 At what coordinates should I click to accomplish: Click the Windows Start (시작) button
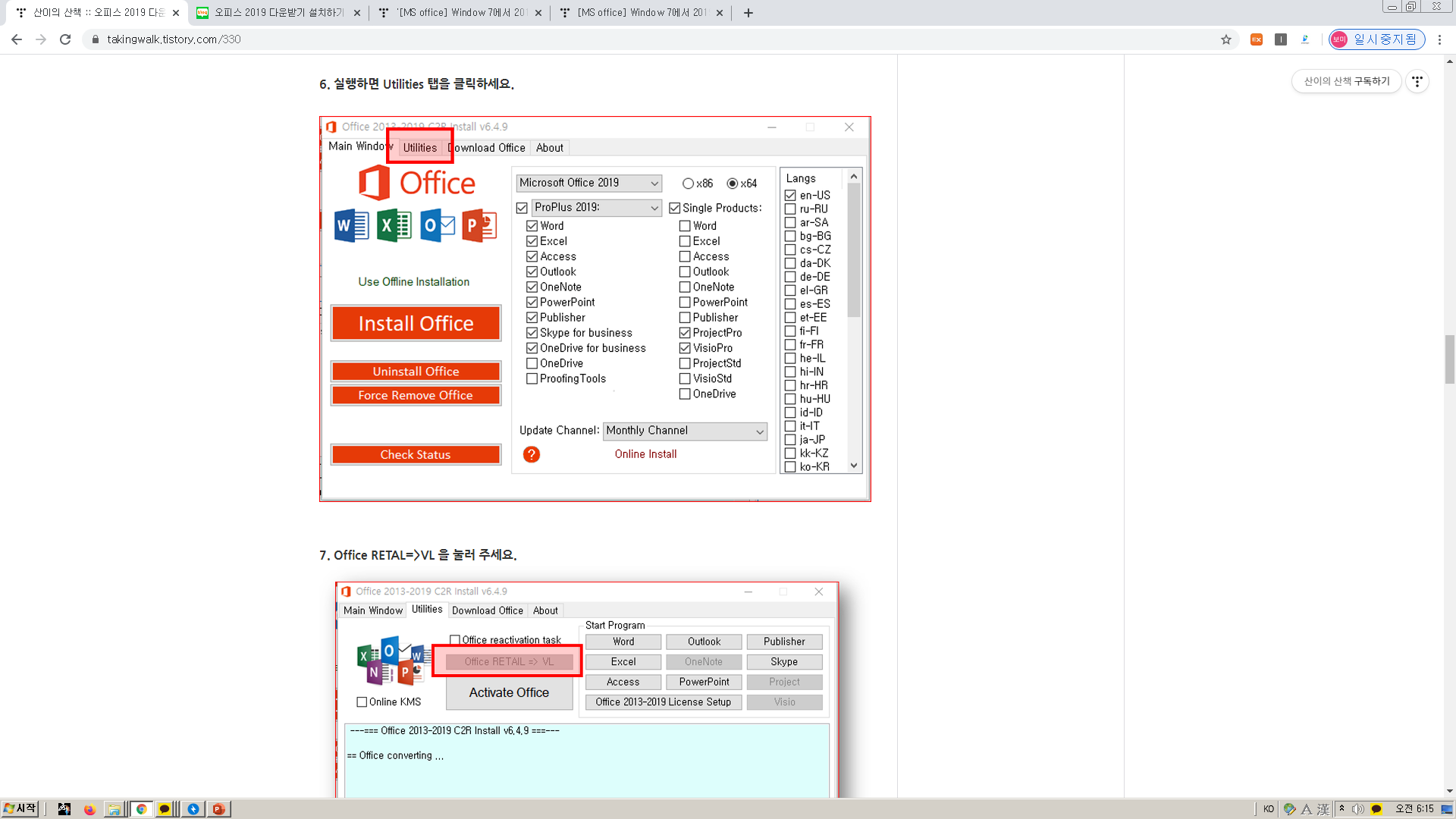coord(20,809)
